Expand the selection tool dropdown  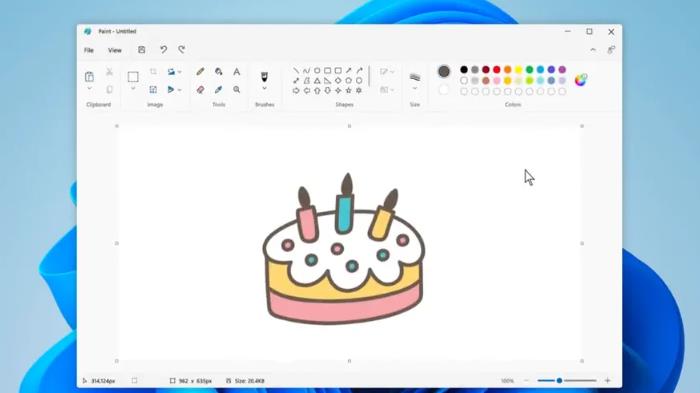[x=133, y=88]
